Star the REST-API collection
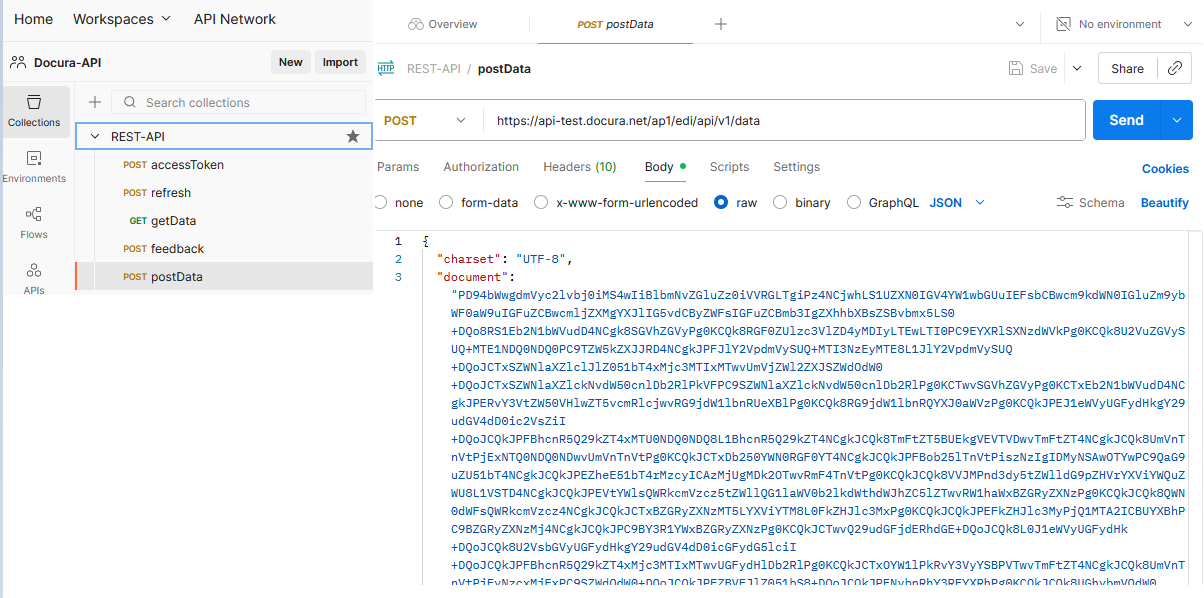The image size is (1204, 598). coord(352,137)
